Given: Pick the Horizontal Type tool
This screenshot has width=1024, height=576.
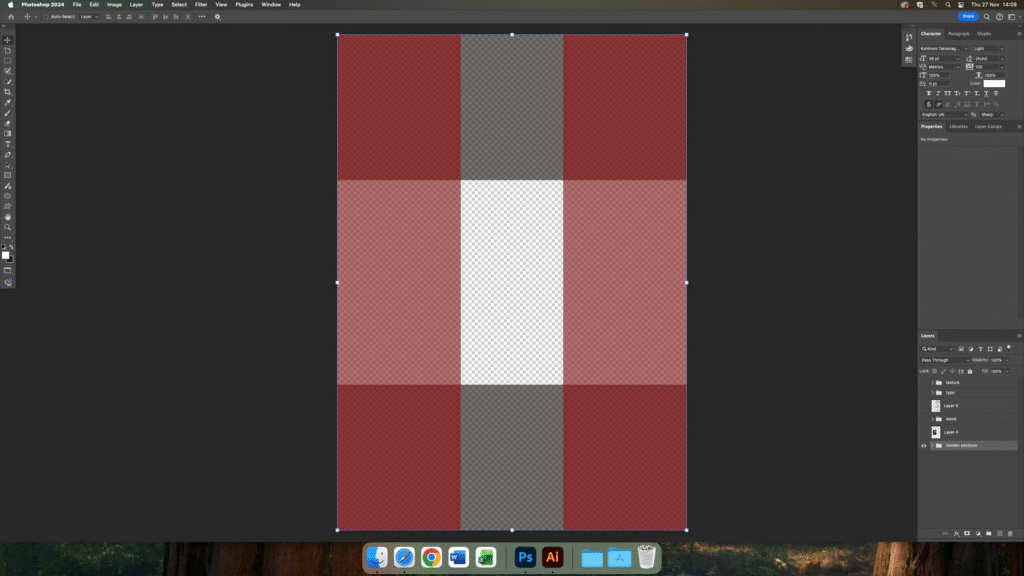Looking at the screenshot, I should pos(8,145).
